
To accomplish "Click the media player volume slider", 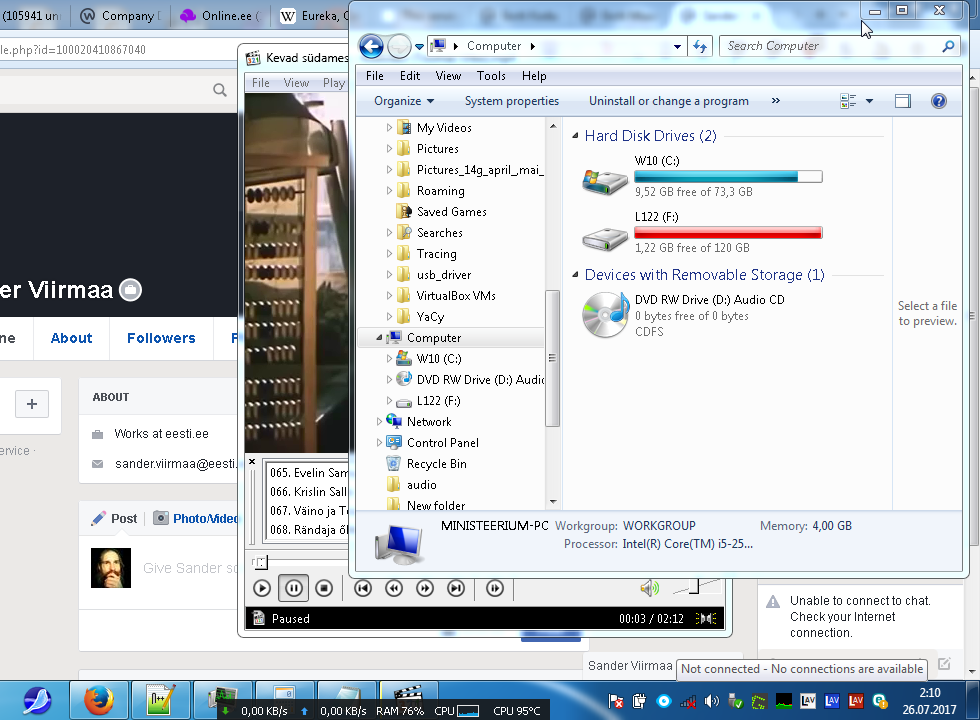I will [x=696, y=587].
